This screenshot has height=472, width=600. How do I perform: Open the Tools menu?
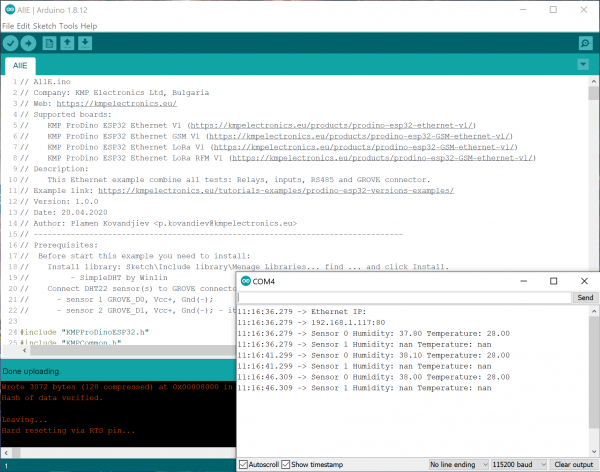70,25
